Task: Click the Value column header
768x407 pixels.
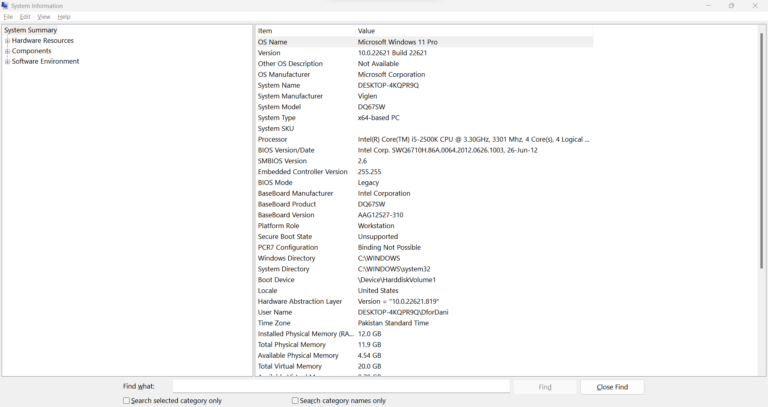Action: 470,31
